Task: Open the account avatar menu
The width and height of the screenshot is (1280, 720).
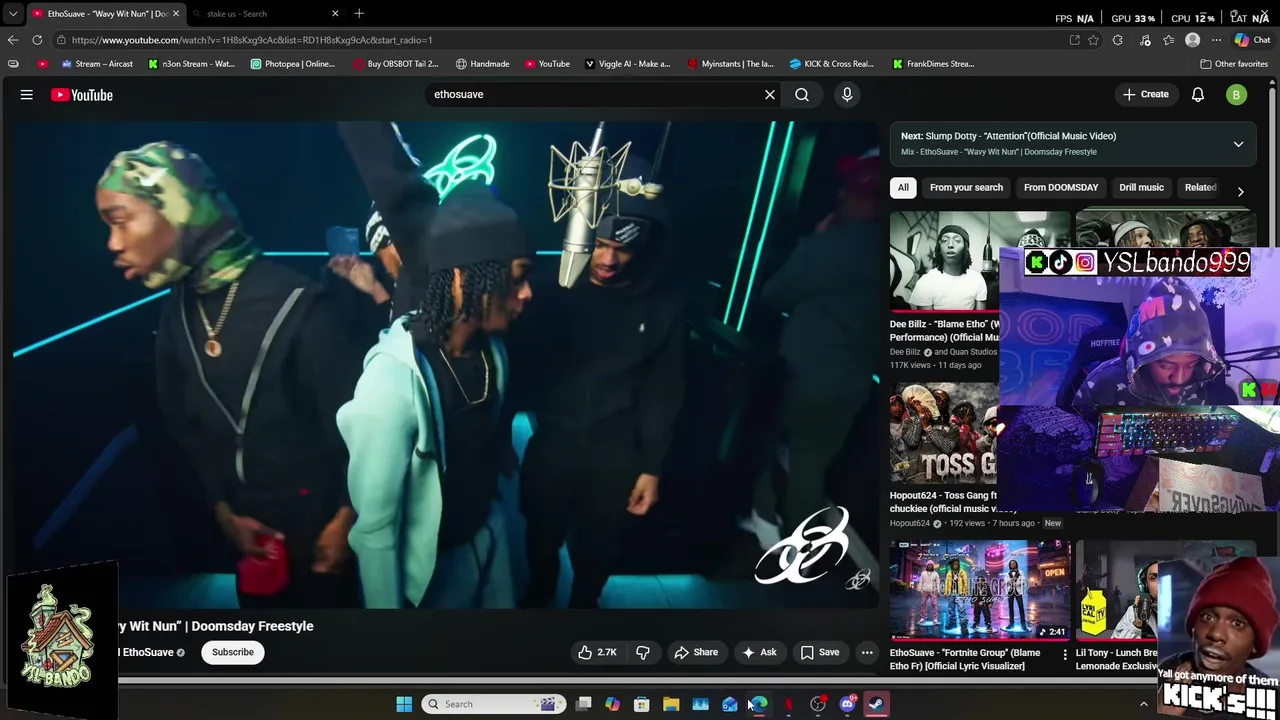Action: (1237, 95)
